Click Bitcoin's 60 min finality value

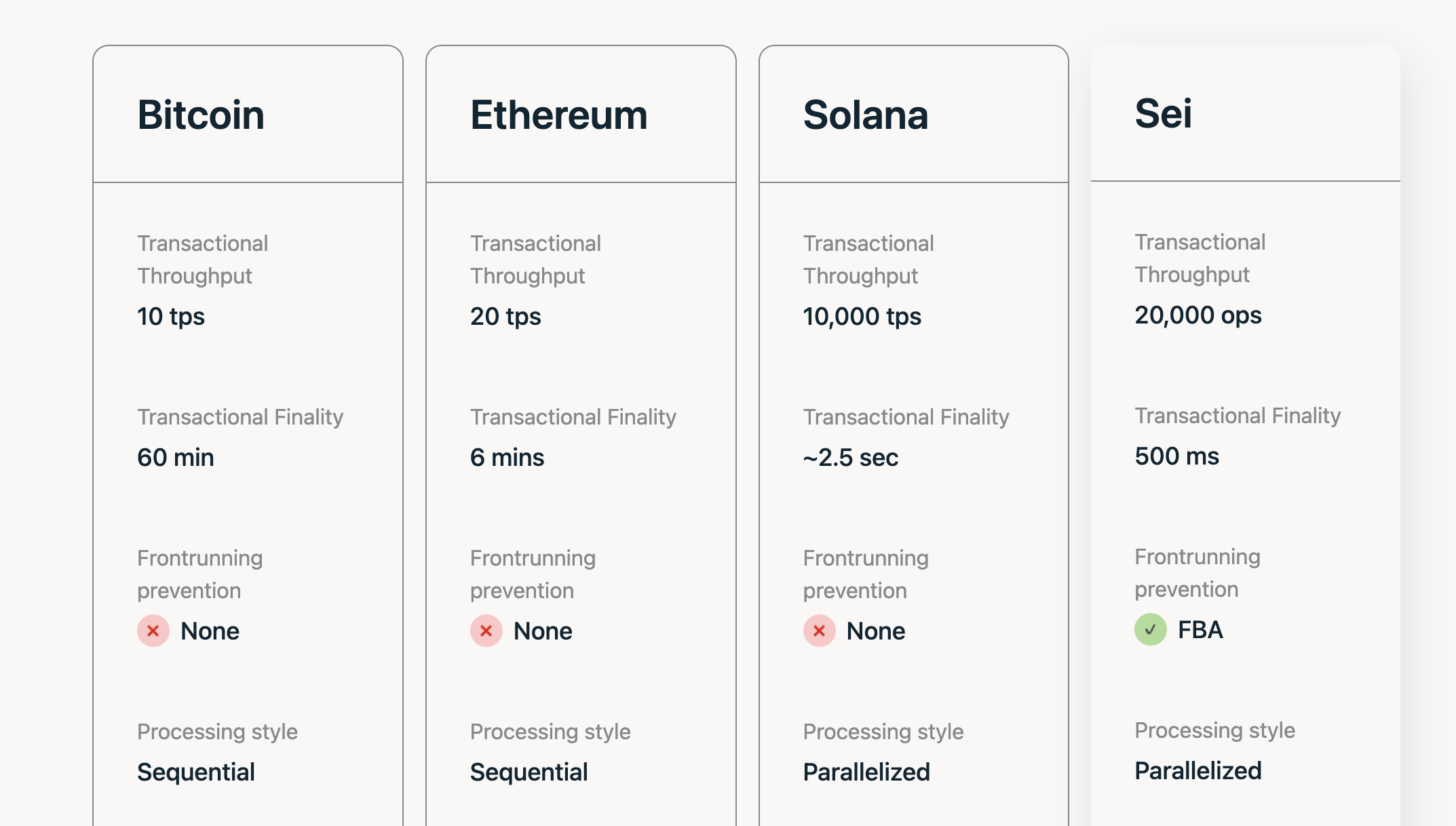click(x=176, y=458)
